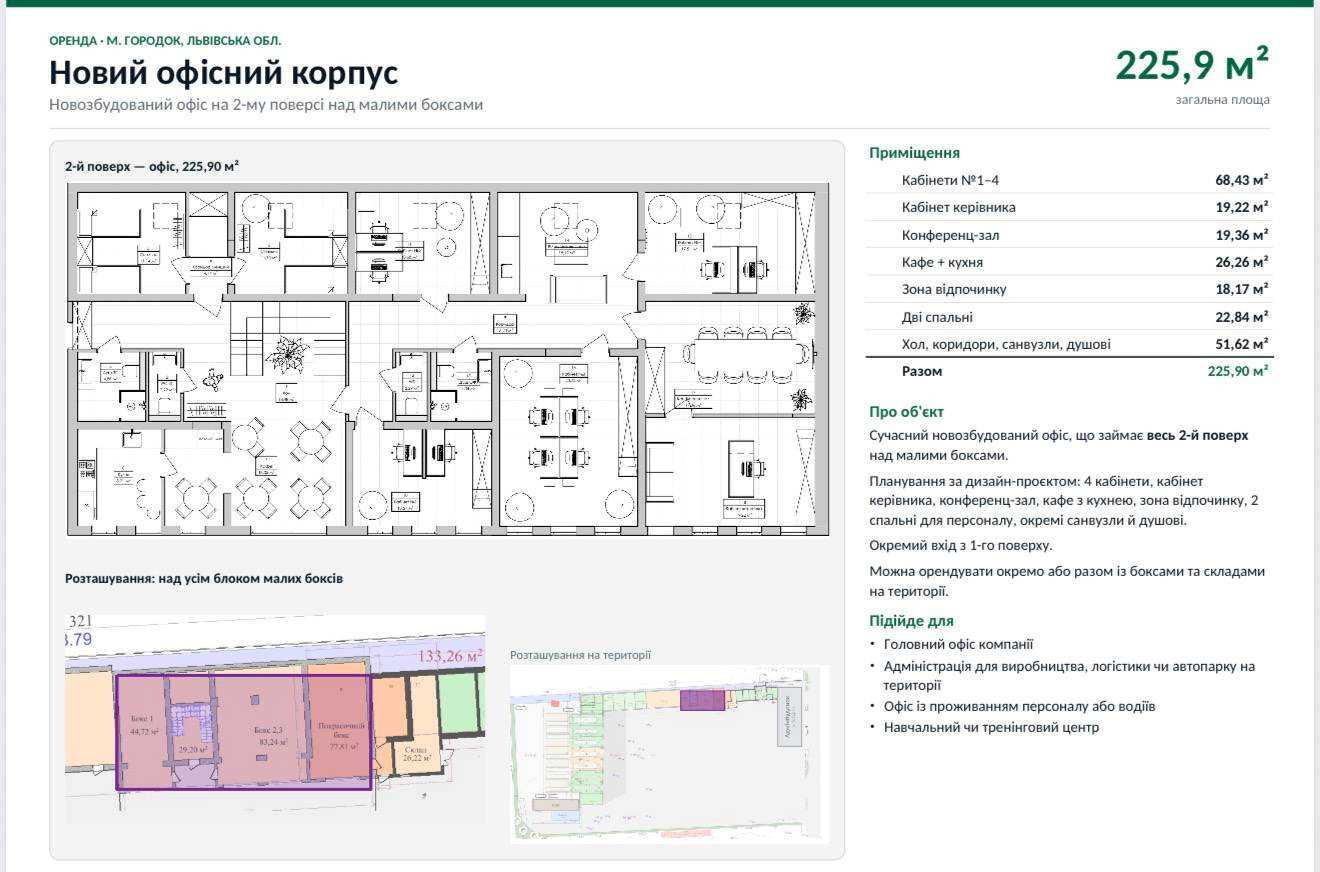Select the "Конференц-зал" row
Viewport: 1320px width, 872px height.
(x=1071, y=235)
